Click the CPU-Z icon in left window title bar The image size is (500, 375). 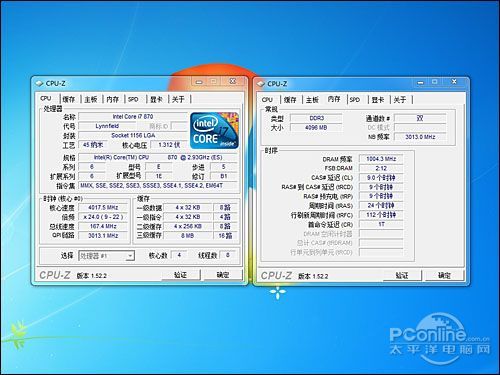39,83
